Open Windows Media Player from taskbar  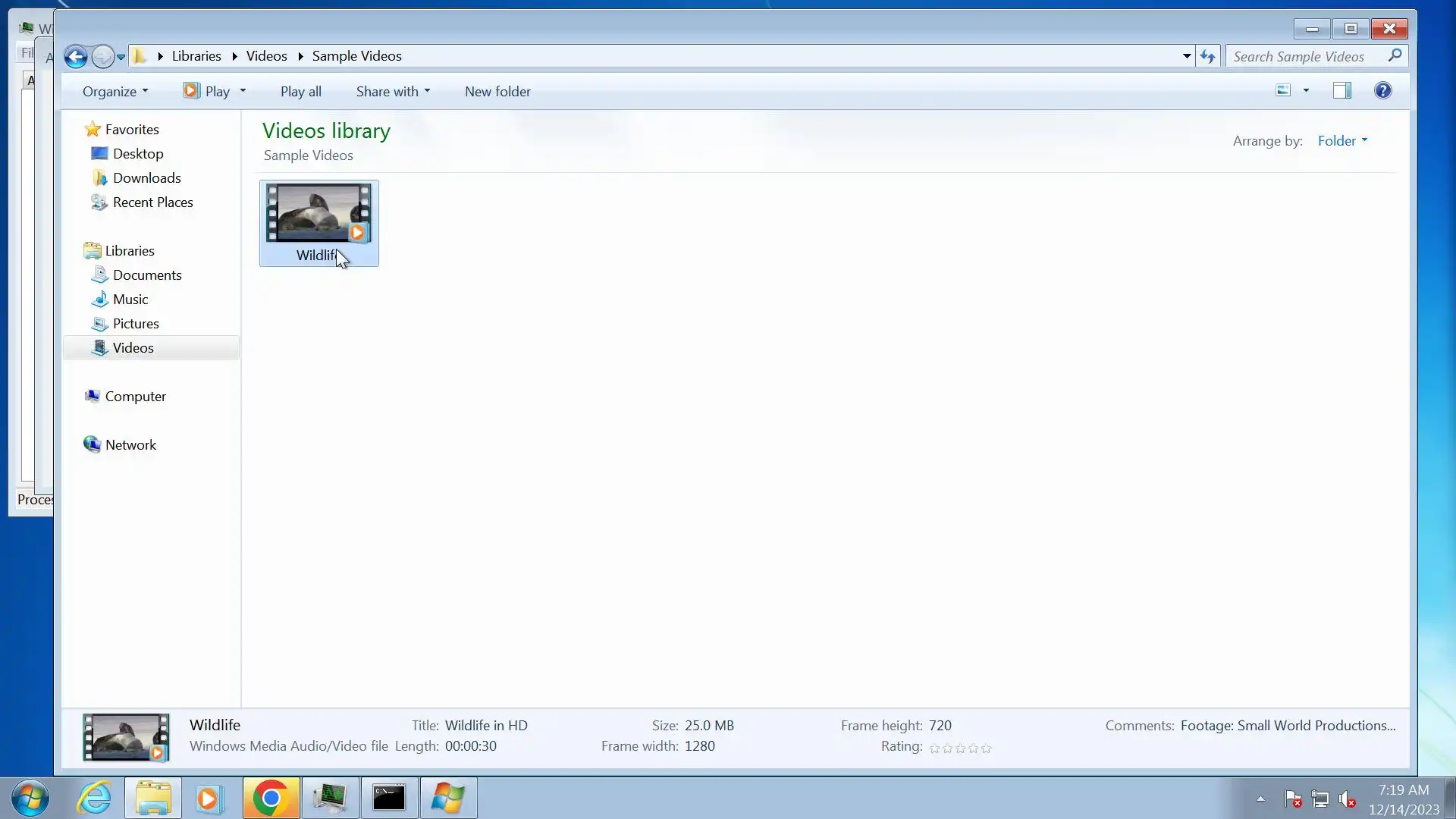pyautogui.click(x=210, y=798)
